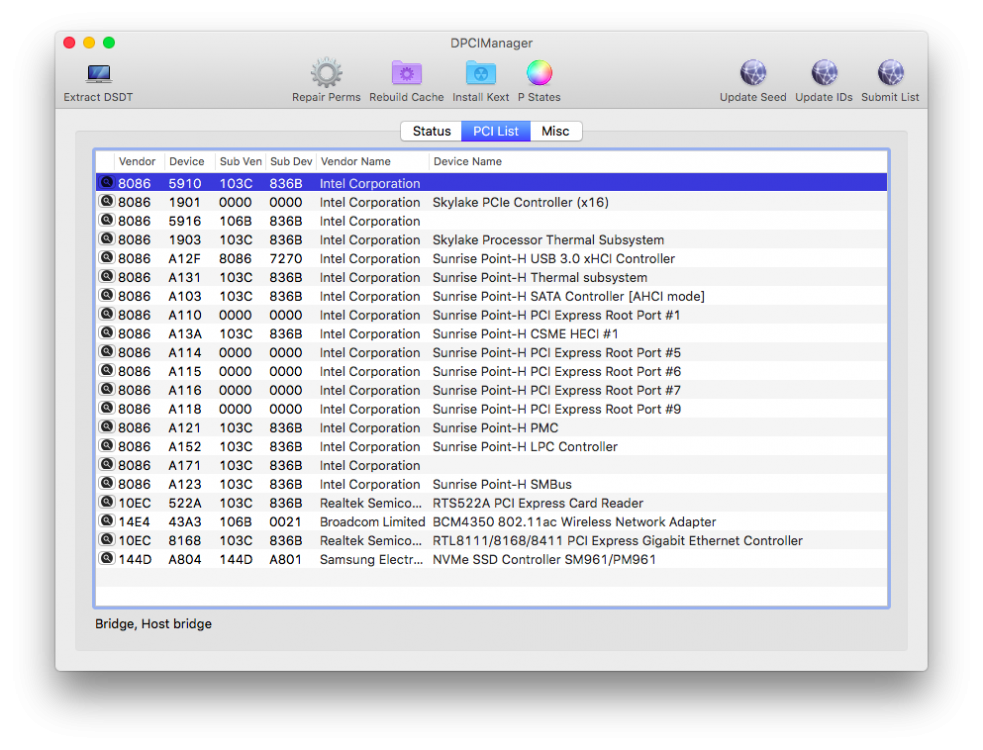Click the 7270 Sub Dev cell
The width and height of the screenshot is (983, 750).
pos(286,258)
